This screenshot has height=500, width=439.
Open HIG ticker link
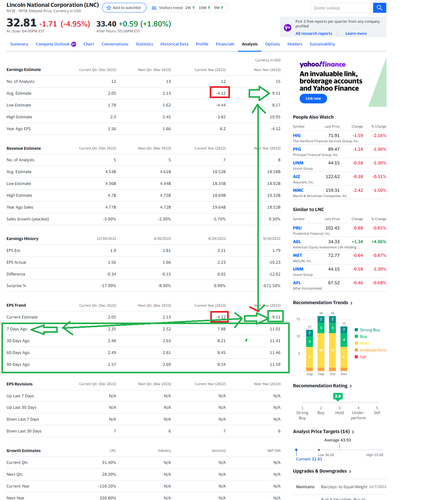click(x=297, y=135)
